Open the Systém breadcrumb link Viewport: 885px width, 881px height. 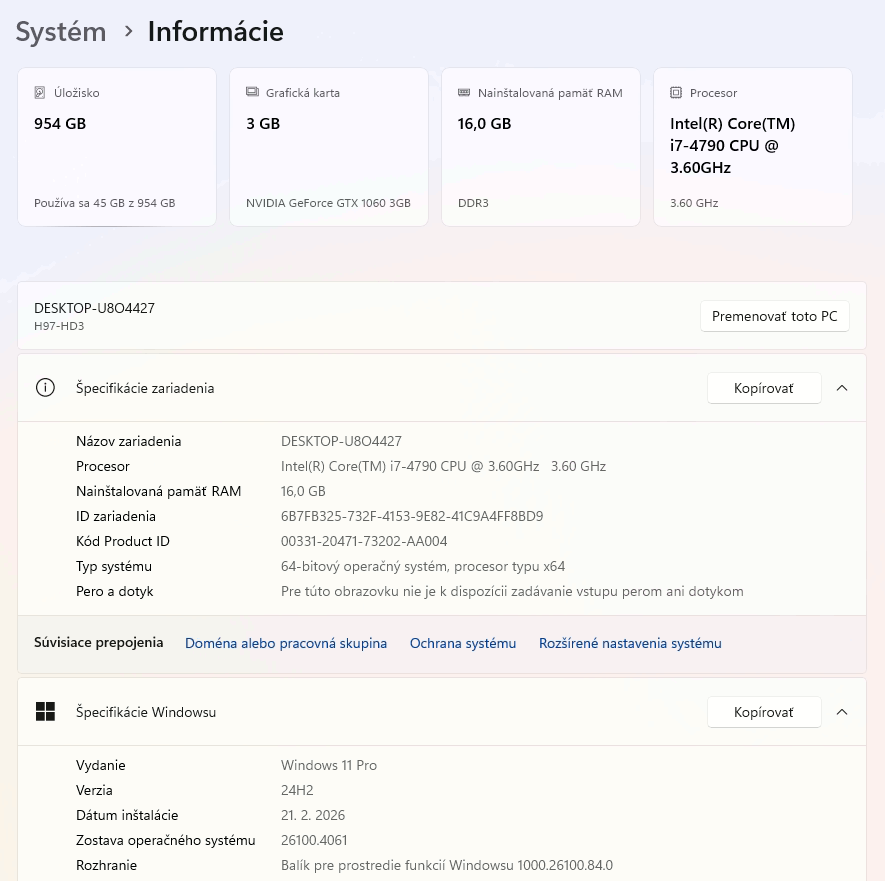pyautogui.click(x=60, y=32)
